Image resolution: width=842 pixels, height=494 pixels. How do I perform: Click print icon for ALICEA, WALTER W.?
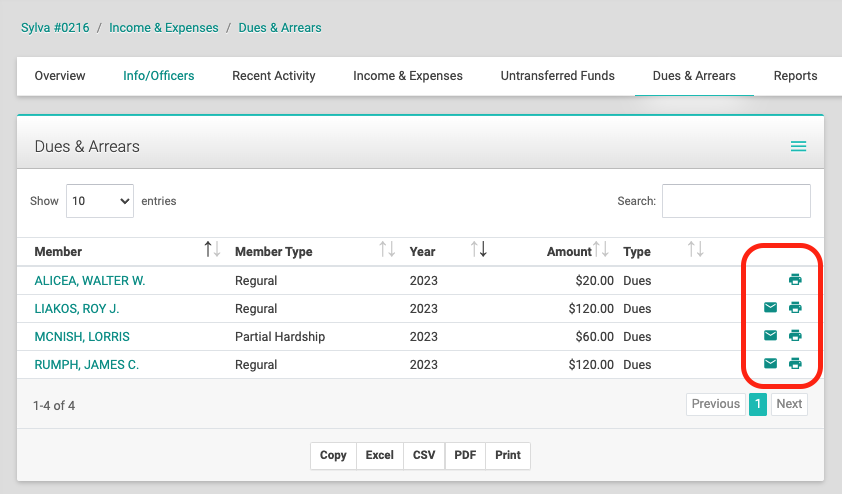point(795,279)
